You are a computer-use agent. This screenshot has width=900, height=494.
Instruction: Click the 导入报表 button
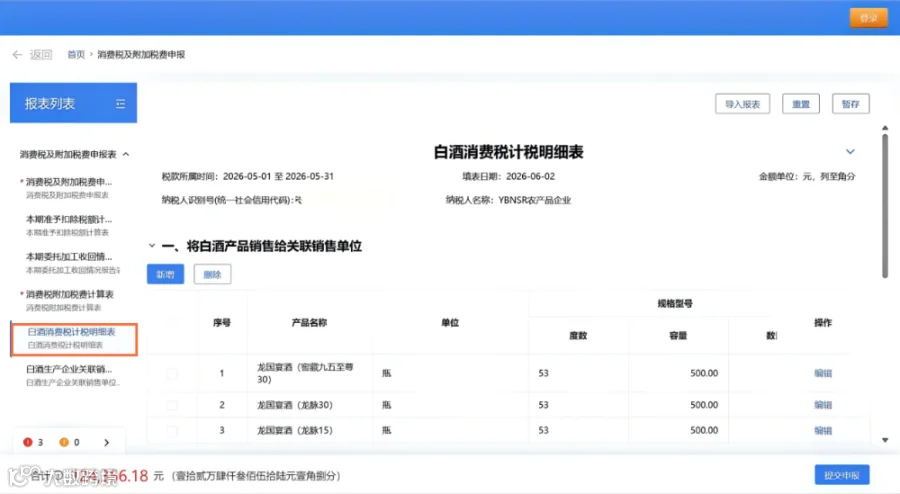[x=742, y=104]
